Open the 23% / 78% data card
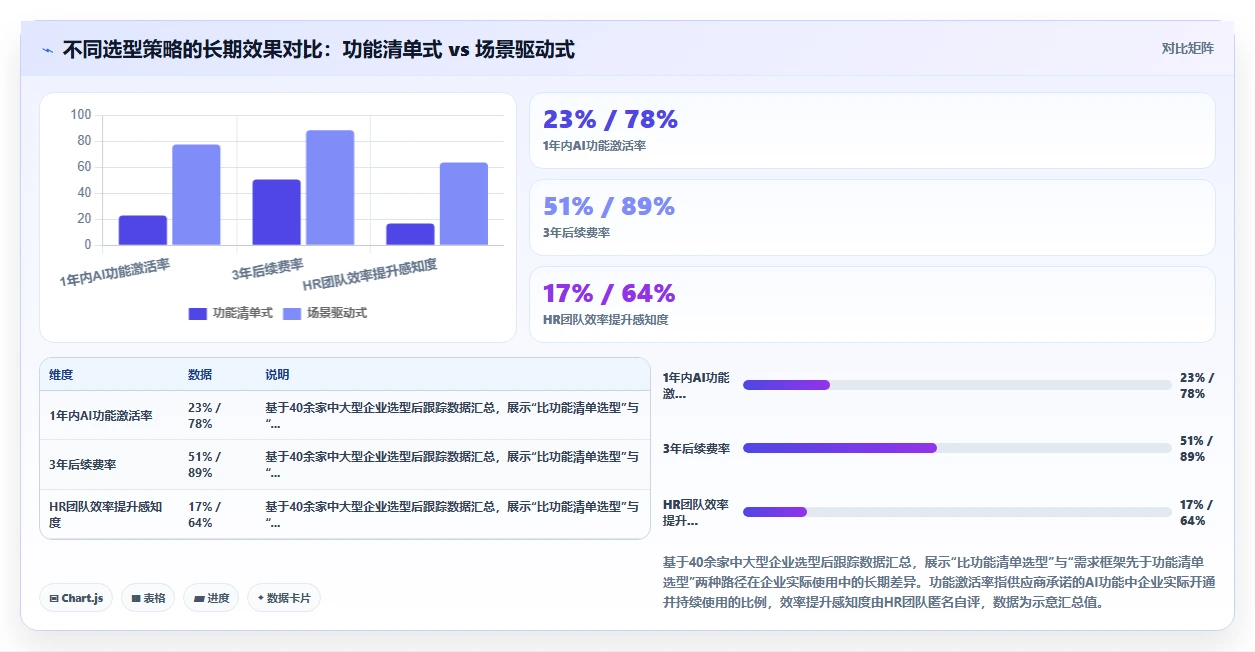1255x652 pixels. 872,130
